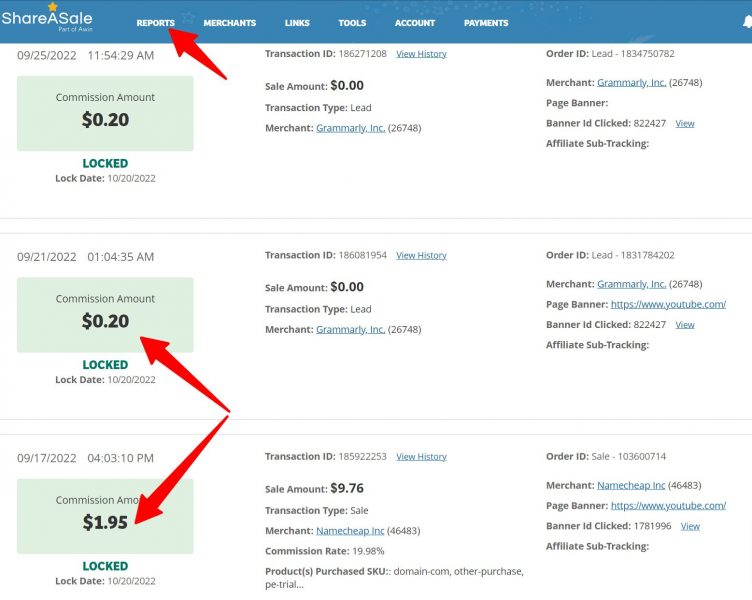Open Namecheap merchant link under transaction 185922253
The height and width of the screenshot is (600, 752).
point(350,531)
